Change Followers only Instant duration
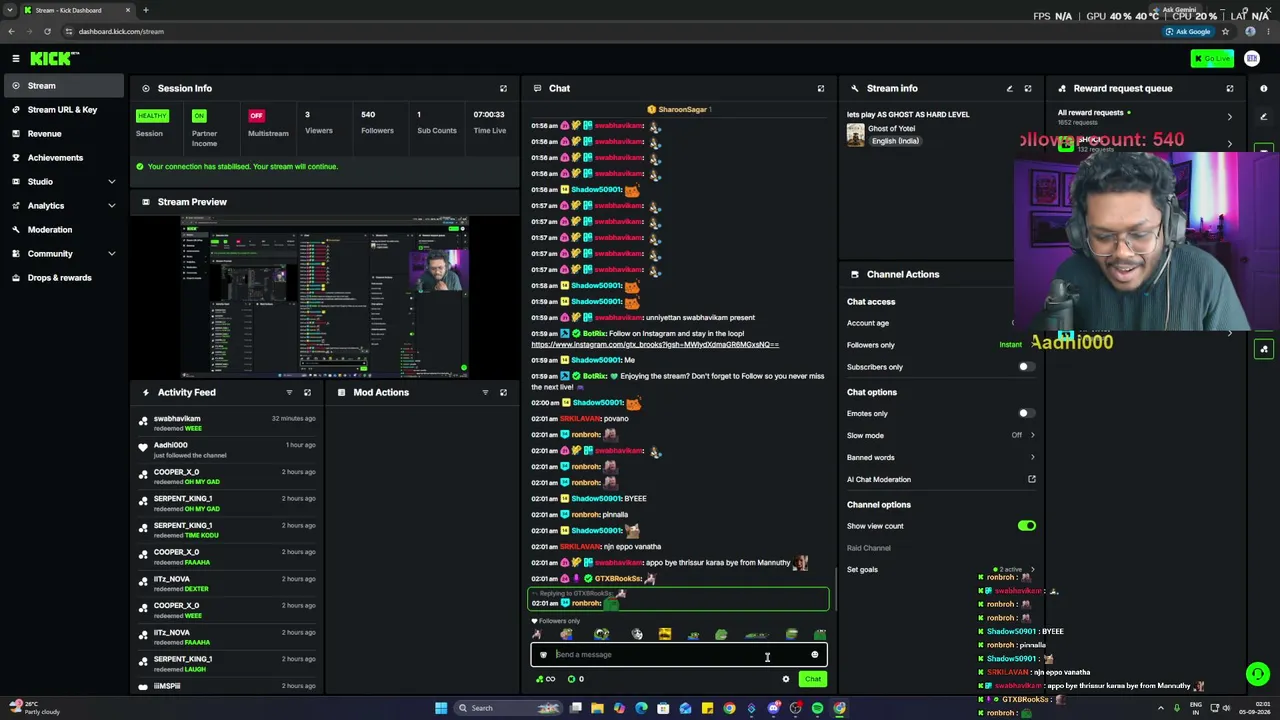 pyautogui.click(x=1010, y=345)
